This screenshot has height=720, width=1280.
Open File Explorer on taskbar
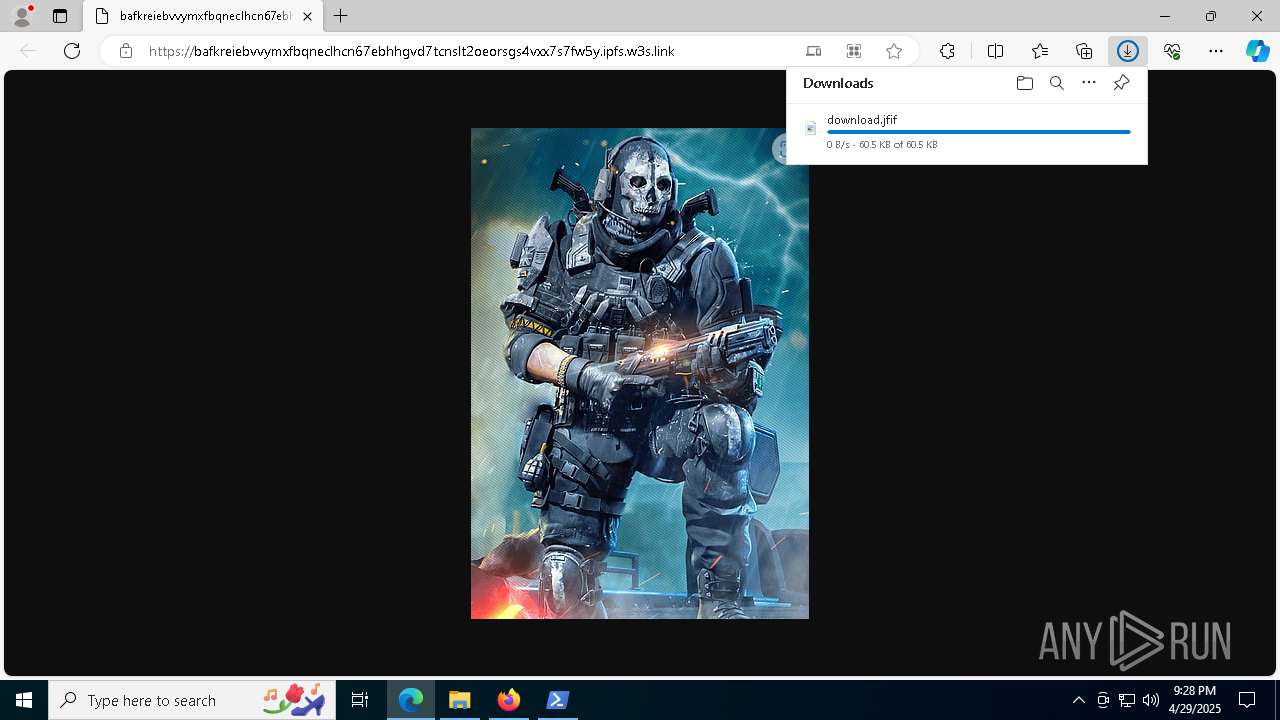click(x=460, y=700)
